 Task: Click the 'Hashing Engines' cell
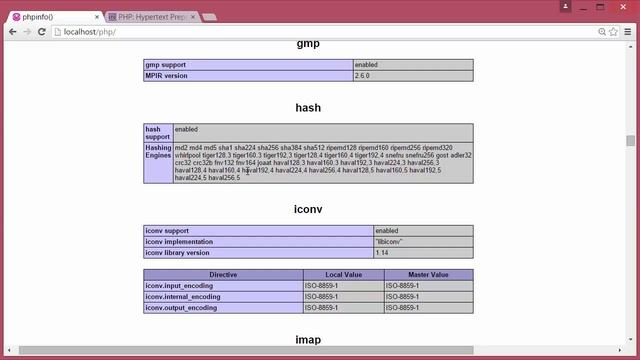[x=158, y=163]
